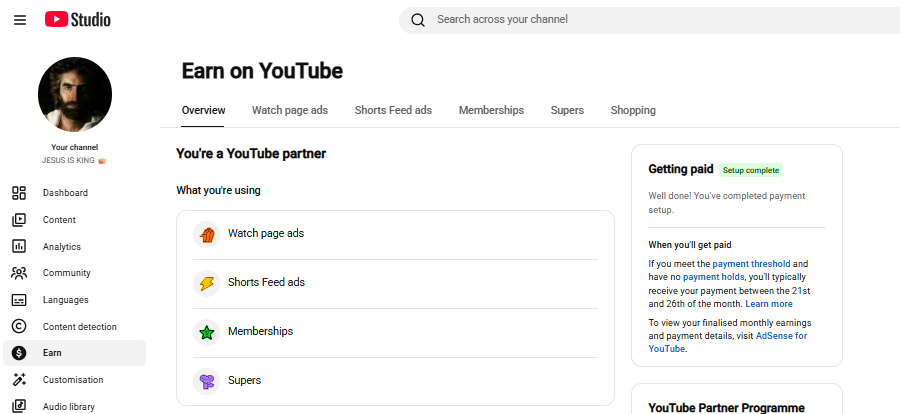
Task: Click the Your channel label
Action: tap(75, 148)
